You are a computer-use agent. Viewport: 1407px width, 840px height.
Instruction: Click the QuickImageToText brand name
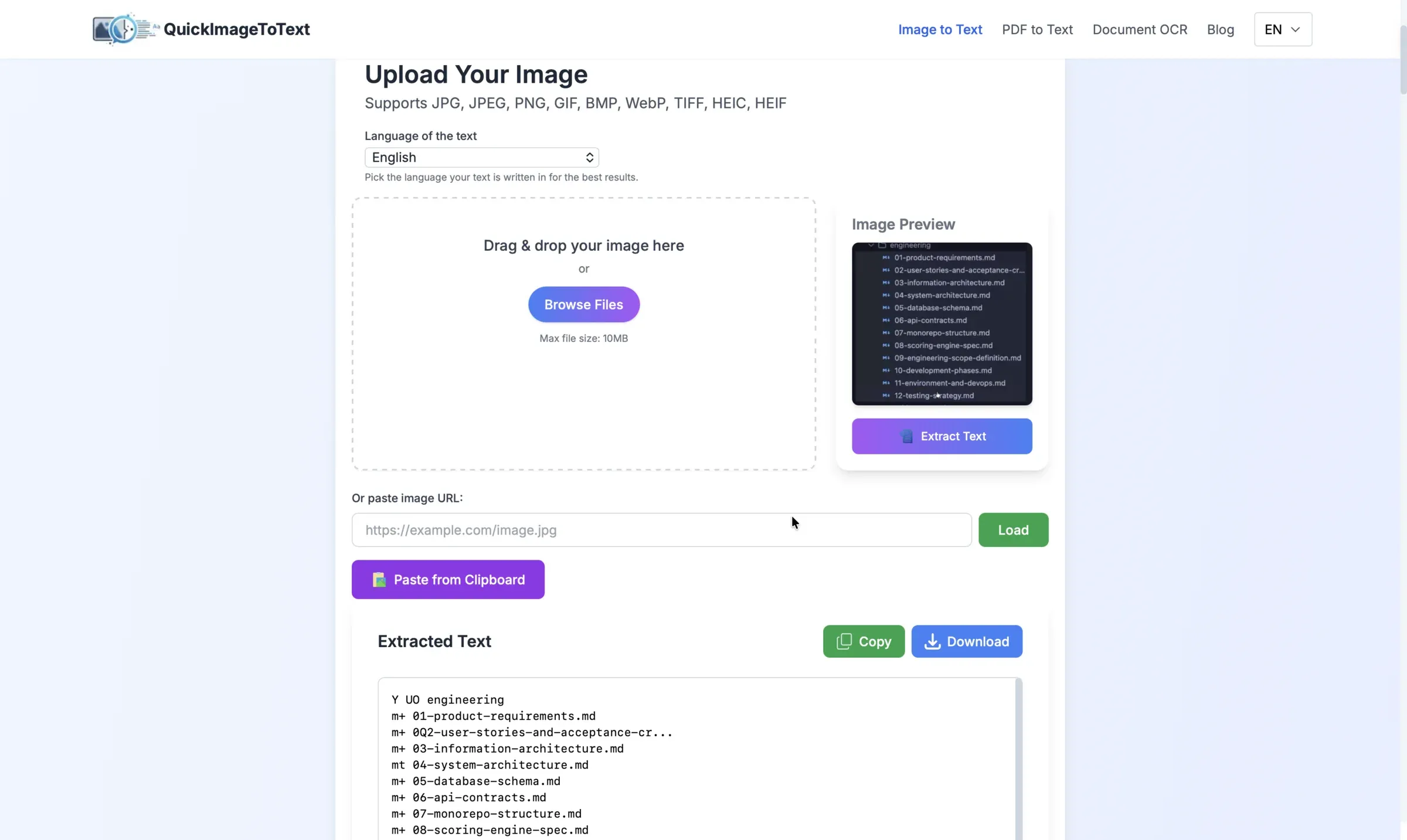[x=236, y=29]
